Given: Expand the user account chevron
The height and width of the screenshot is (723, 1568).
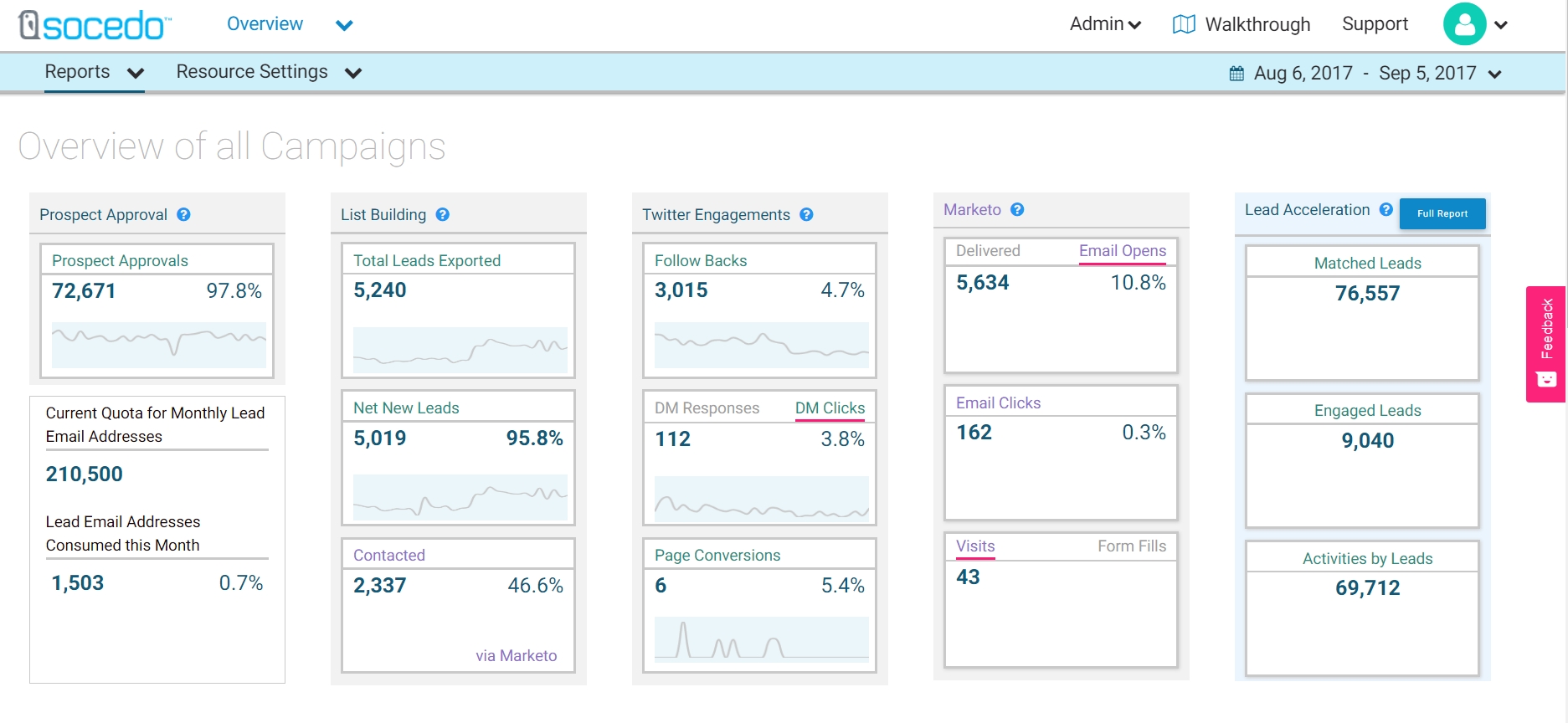Looking at the screenshot, I should [1501, 25].
